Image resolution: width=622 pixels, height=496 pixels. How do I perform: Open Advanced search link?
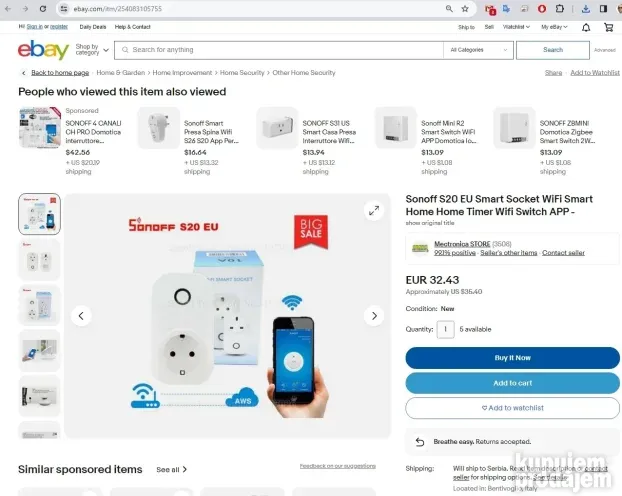coord(605,50)
